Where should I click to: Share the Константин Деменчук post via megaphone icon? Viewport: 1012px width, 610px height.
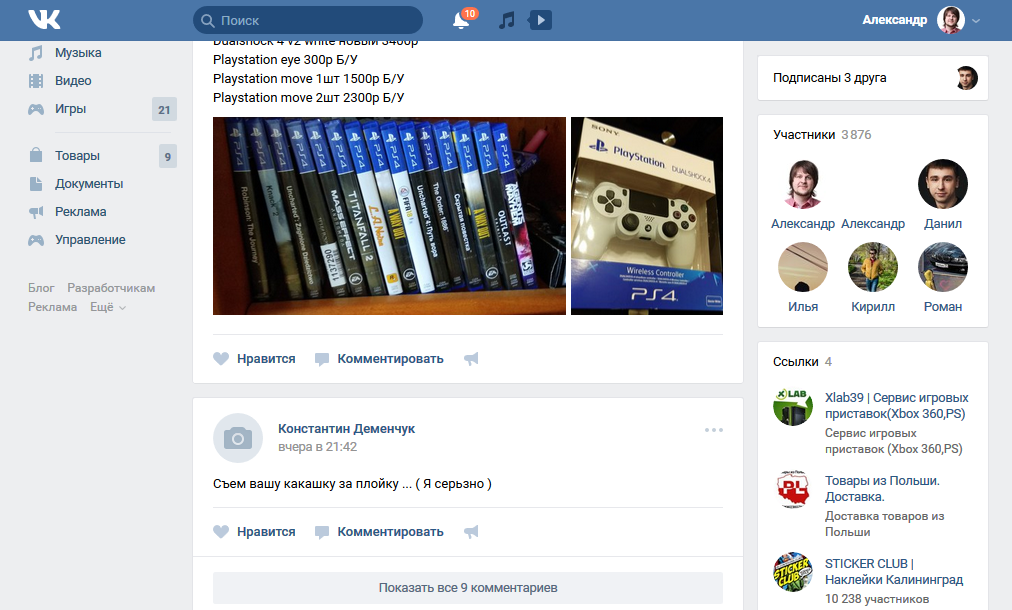471,532
